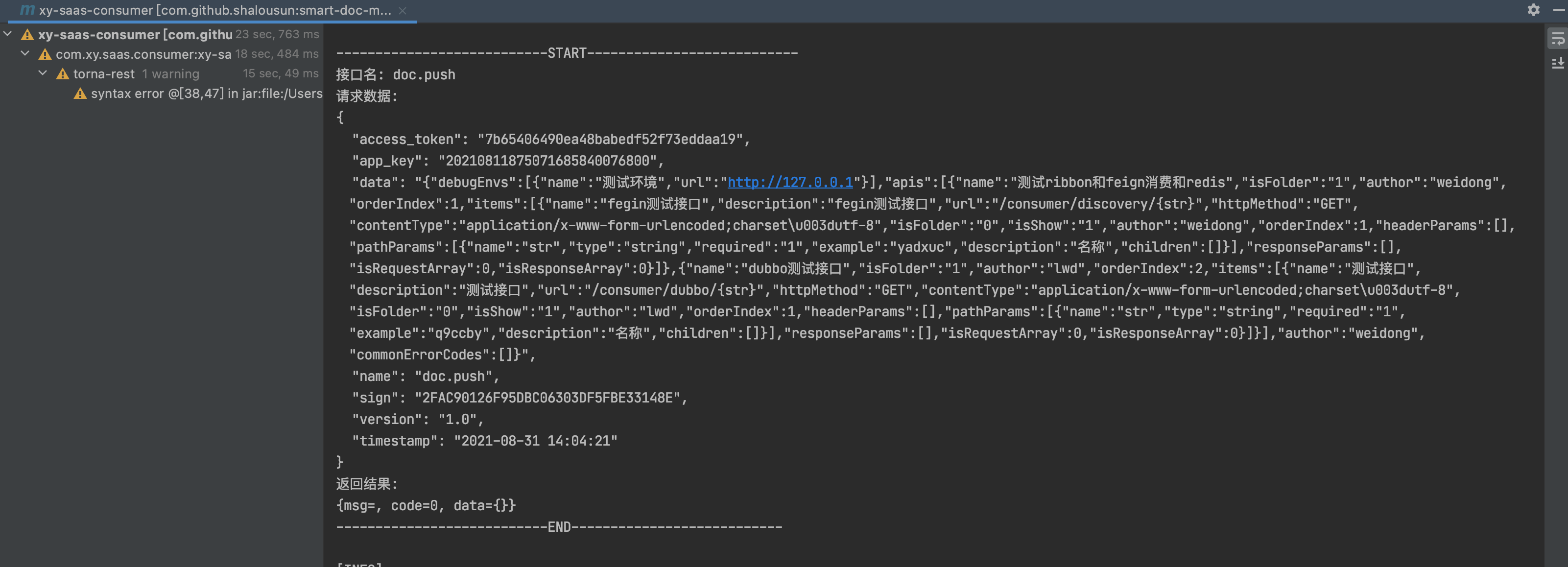Select com.xy.saas.consumer:xy-sa tree row
1568x567 pixels.
143,55
